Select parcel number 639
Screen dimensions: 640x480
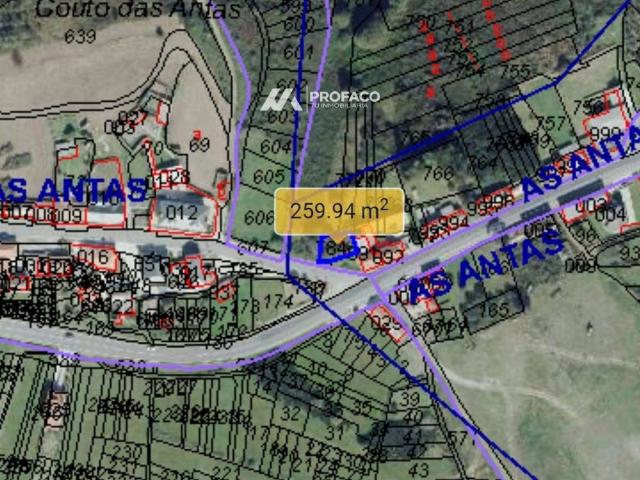(80, 37)
